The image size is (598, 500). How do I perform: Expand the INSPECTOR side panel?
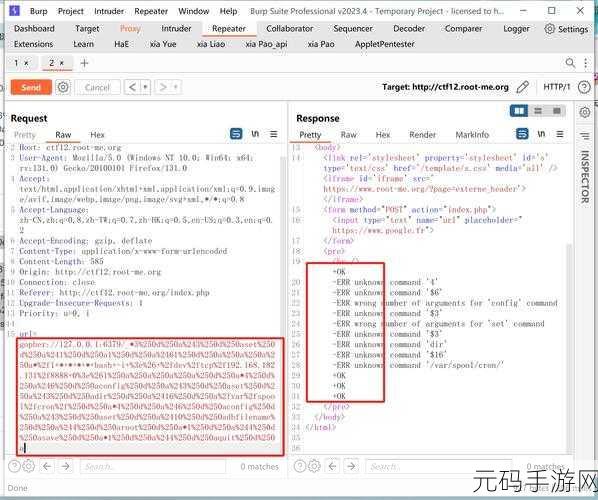(x=585, y=176)
